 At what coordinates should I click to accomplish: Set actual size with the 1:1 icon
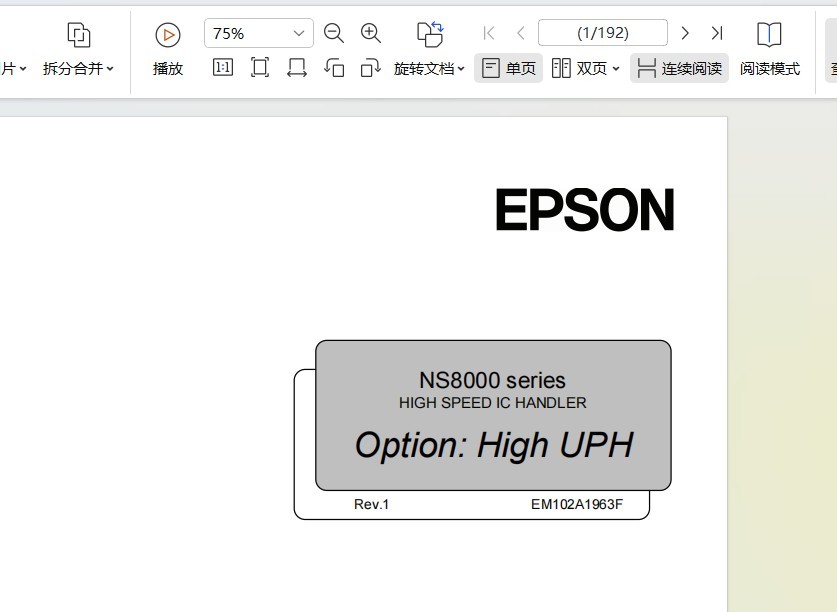[223, 68]
